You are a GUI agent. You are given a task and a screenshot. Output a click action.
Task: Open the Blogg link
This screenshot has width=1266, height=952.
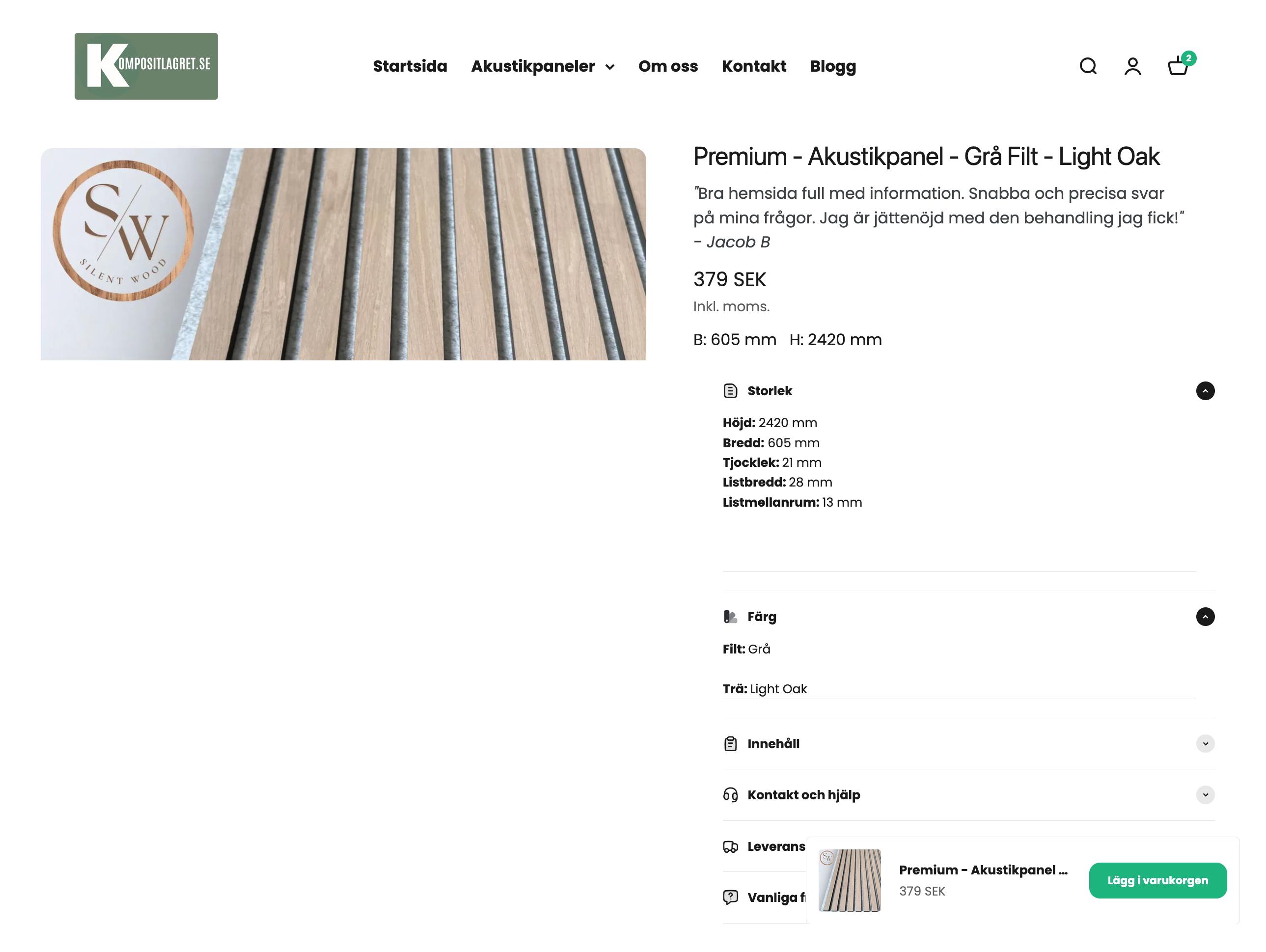coord(833,66)
